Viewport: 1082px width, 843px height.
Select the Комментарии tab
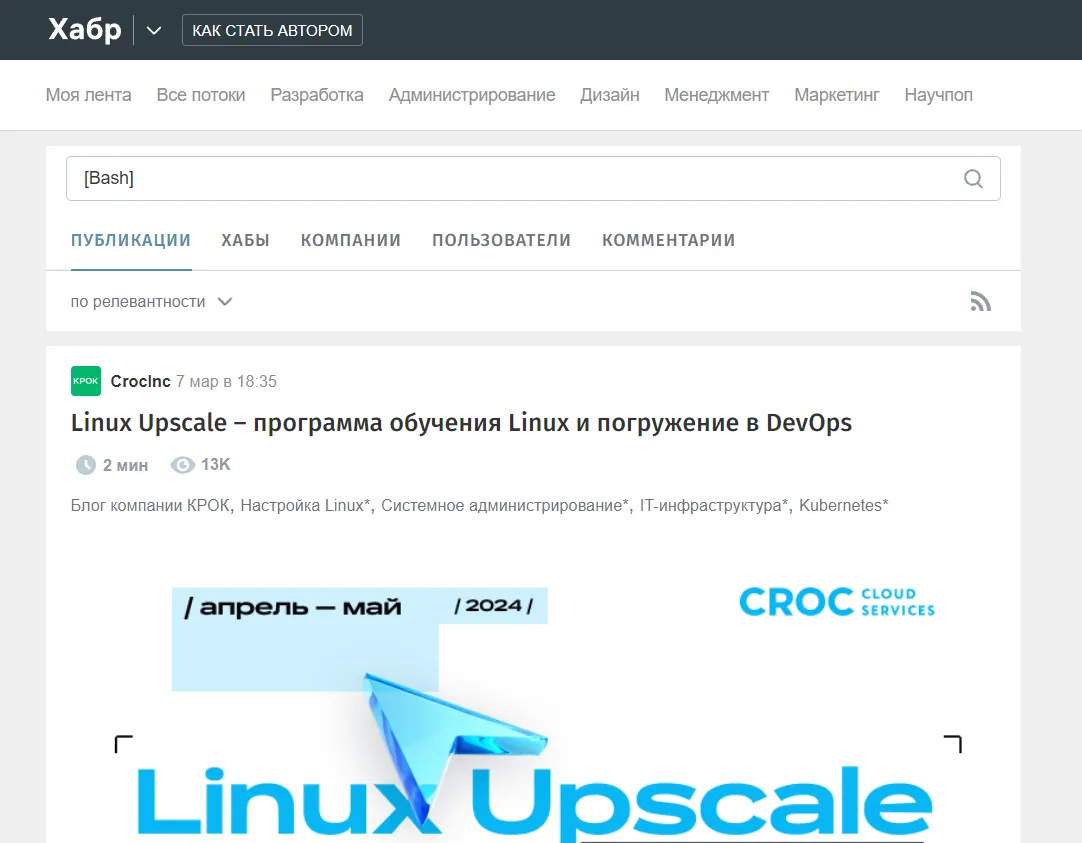668,240
